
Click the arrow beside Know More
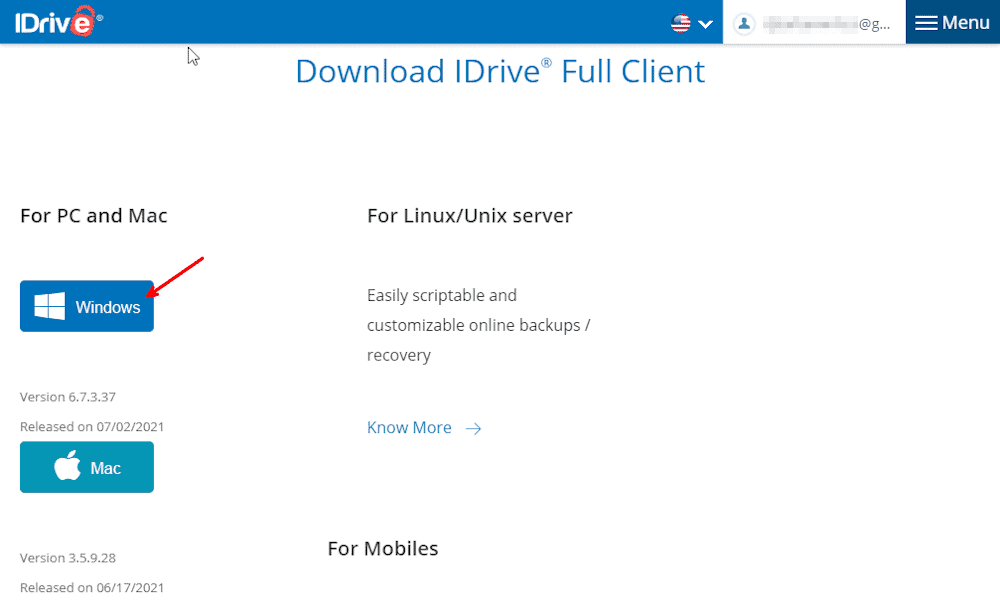tap(473, 428)
